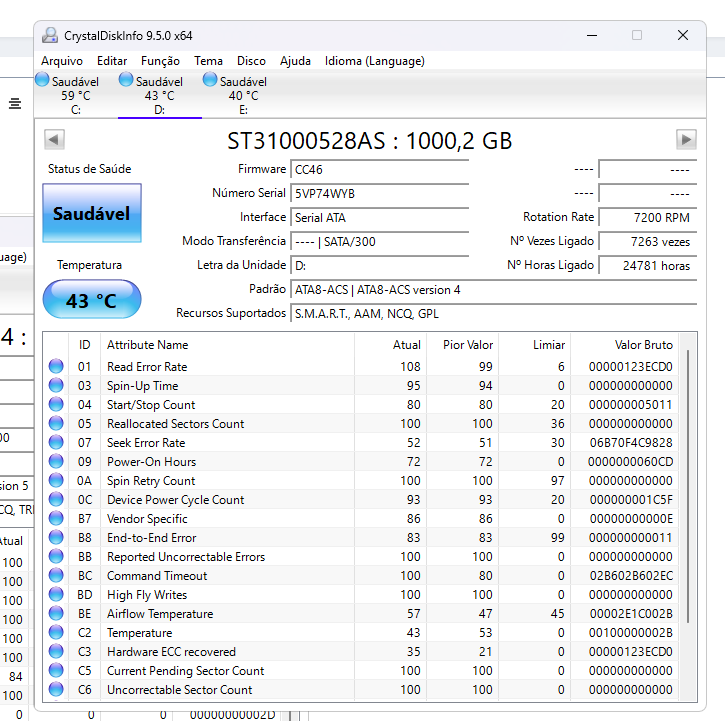The width and height of the screenshot is (725, 721).
Task: Go to previous disk with left arrow
Action: click(x=54, y=140)
